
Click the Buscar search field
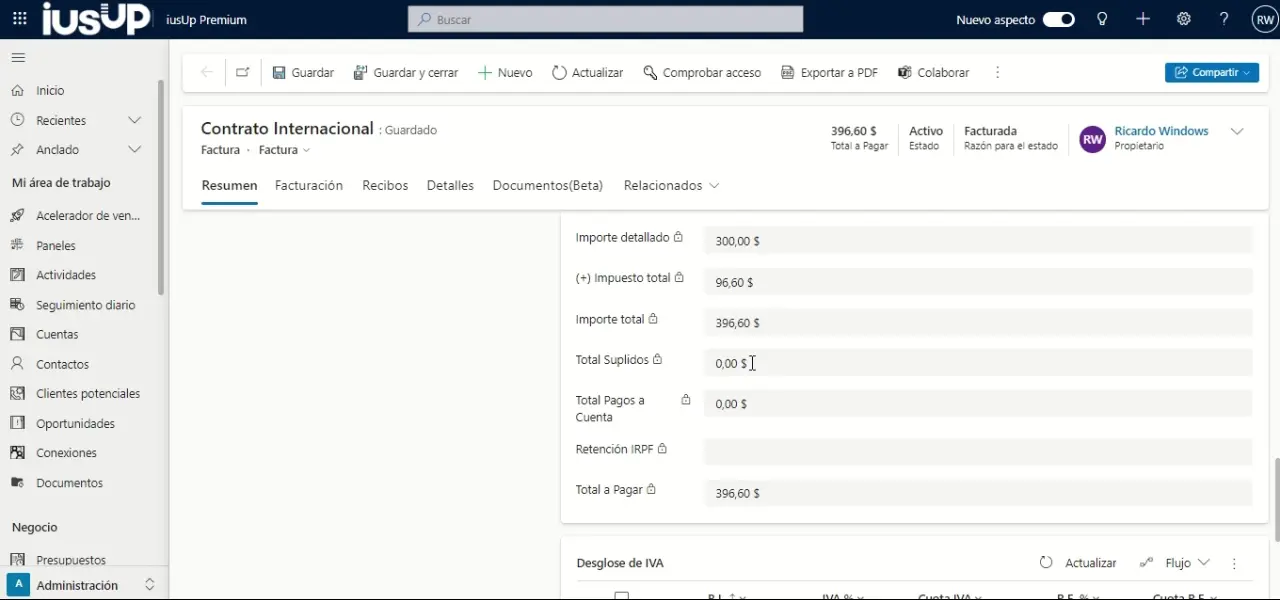tap(605, 19)
